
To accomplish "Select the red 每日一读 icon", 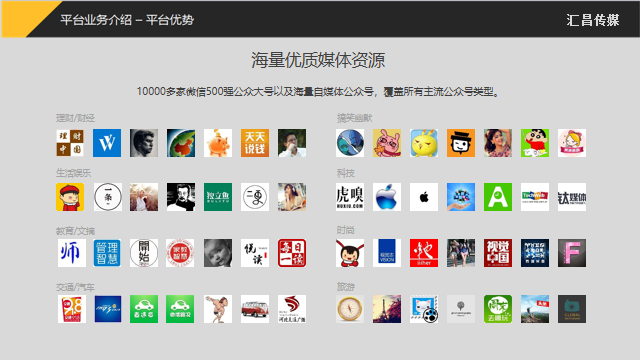I will click(x=292, y=253).
